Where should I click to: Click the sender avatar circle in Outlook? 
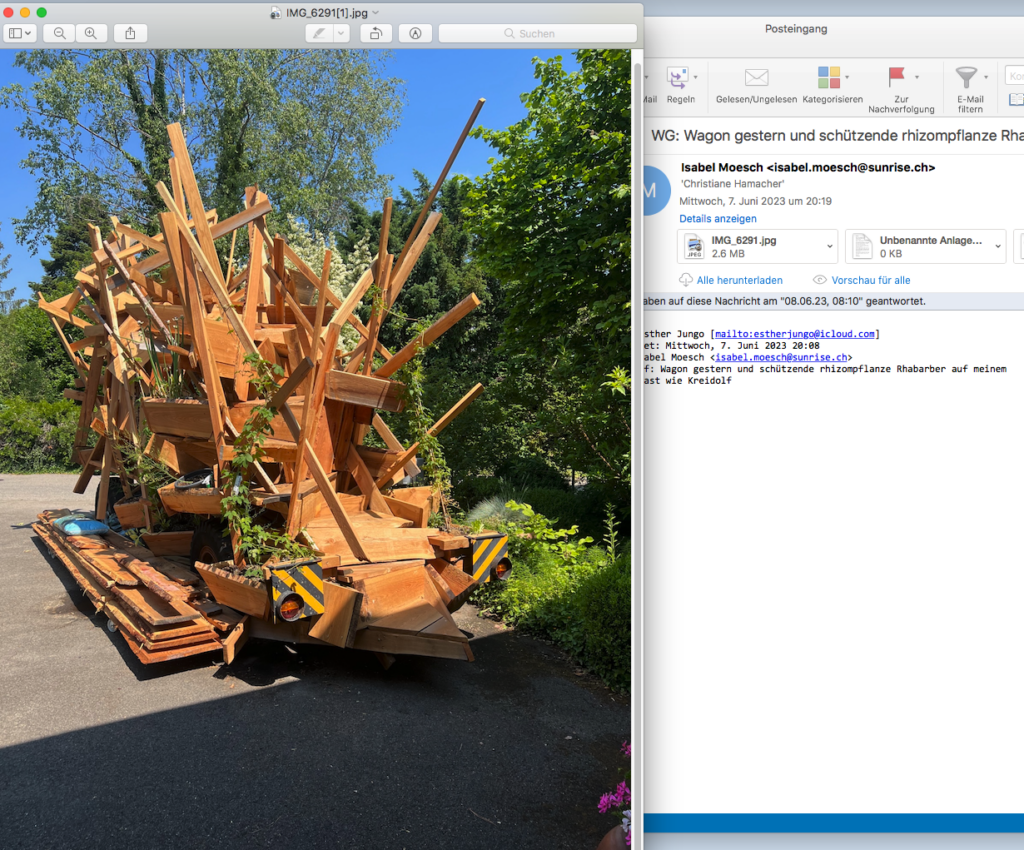(x=656, y=191)
